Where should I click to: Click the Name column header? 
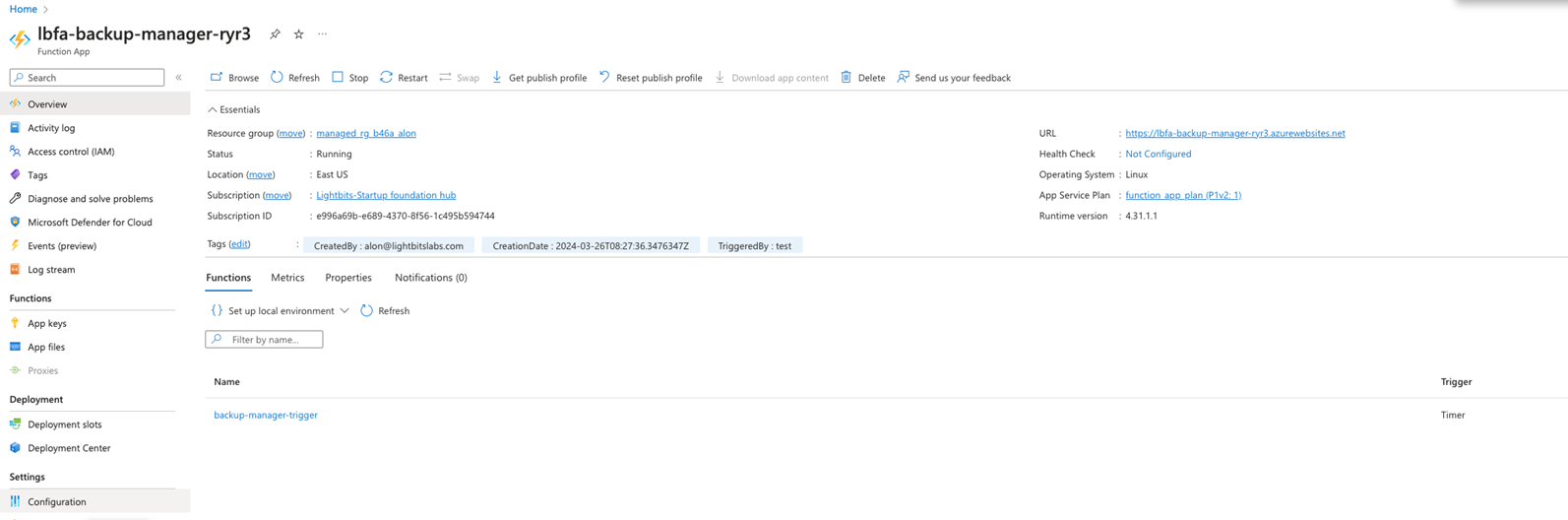pos(226,381)
